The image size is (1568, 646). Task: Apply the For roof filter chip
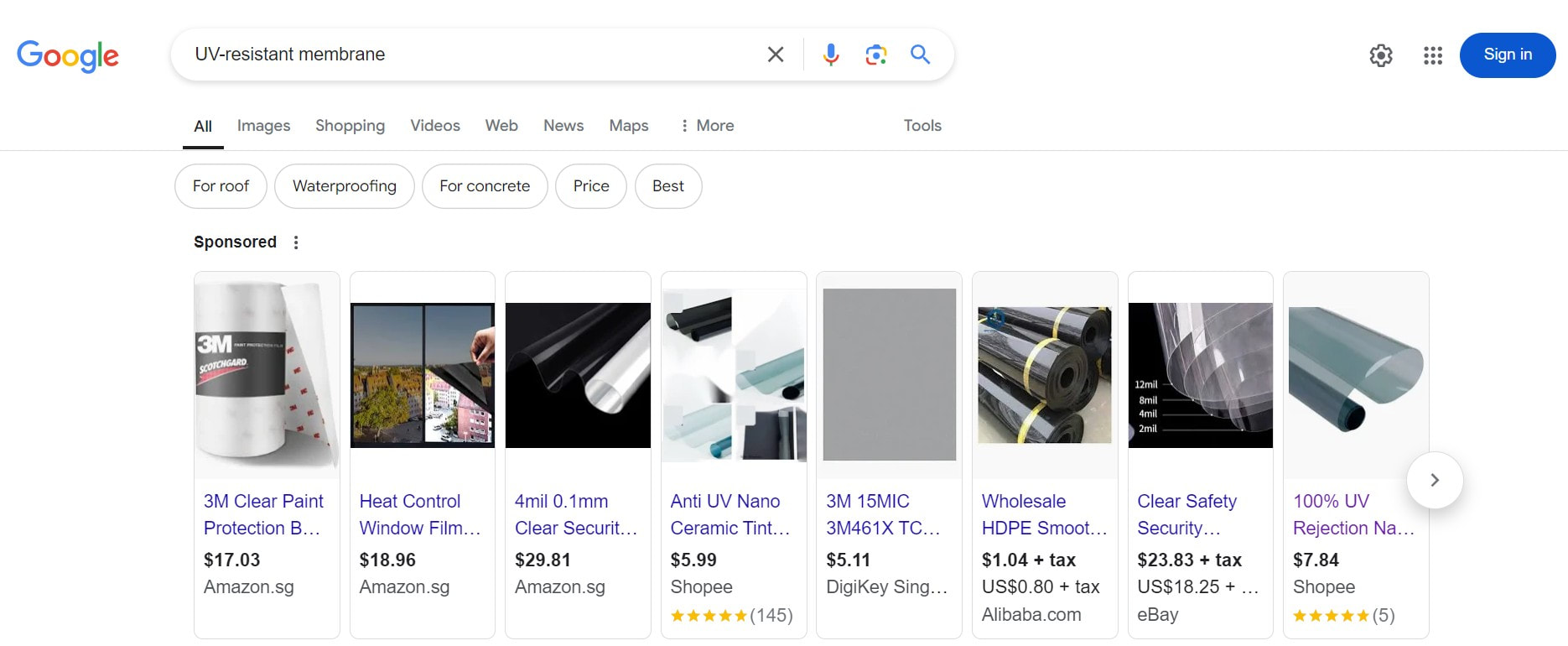click(x=221, y=186)
